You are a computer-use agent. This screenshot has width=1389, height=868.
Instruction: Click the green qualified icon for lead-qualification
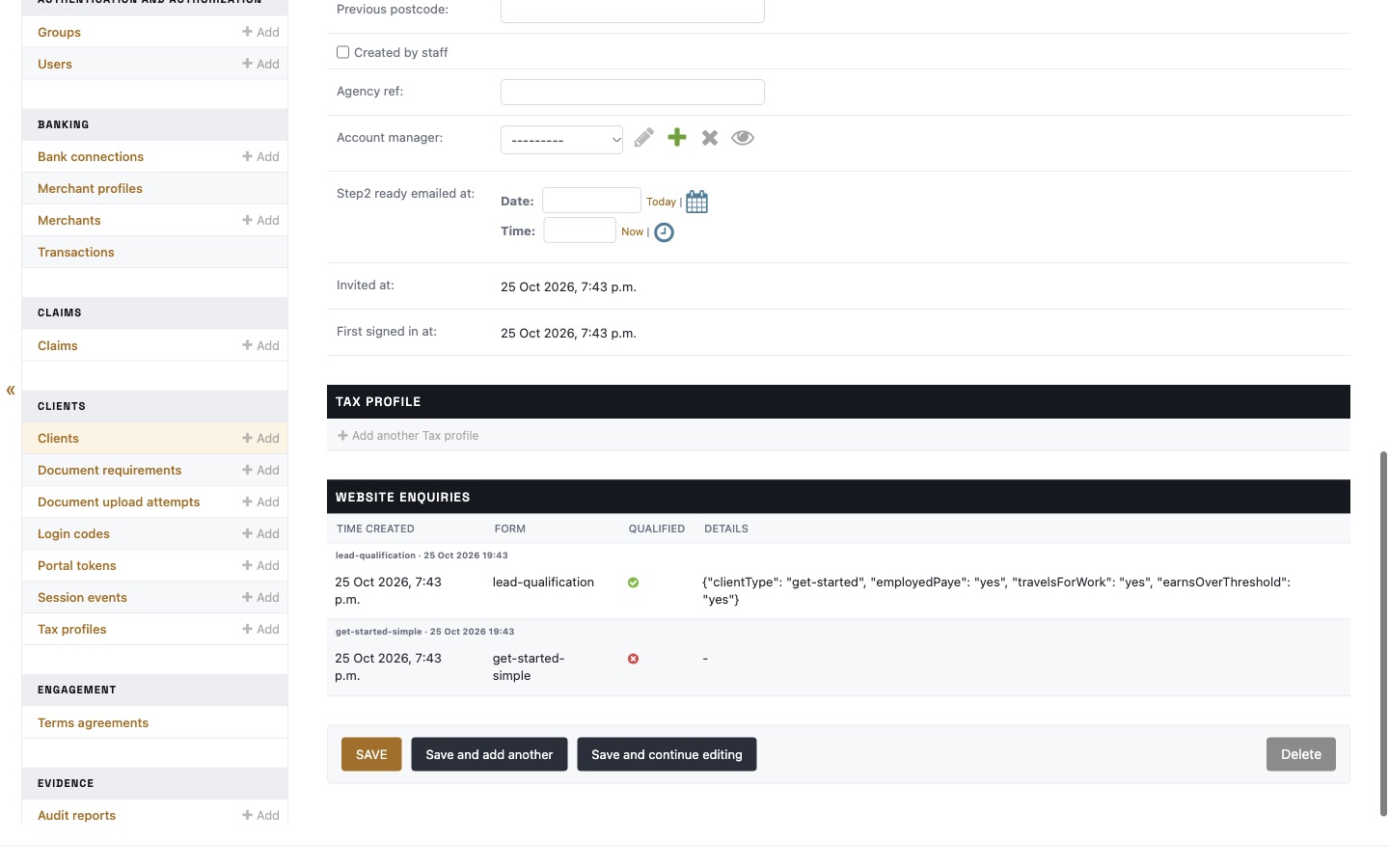coord(634,583)
